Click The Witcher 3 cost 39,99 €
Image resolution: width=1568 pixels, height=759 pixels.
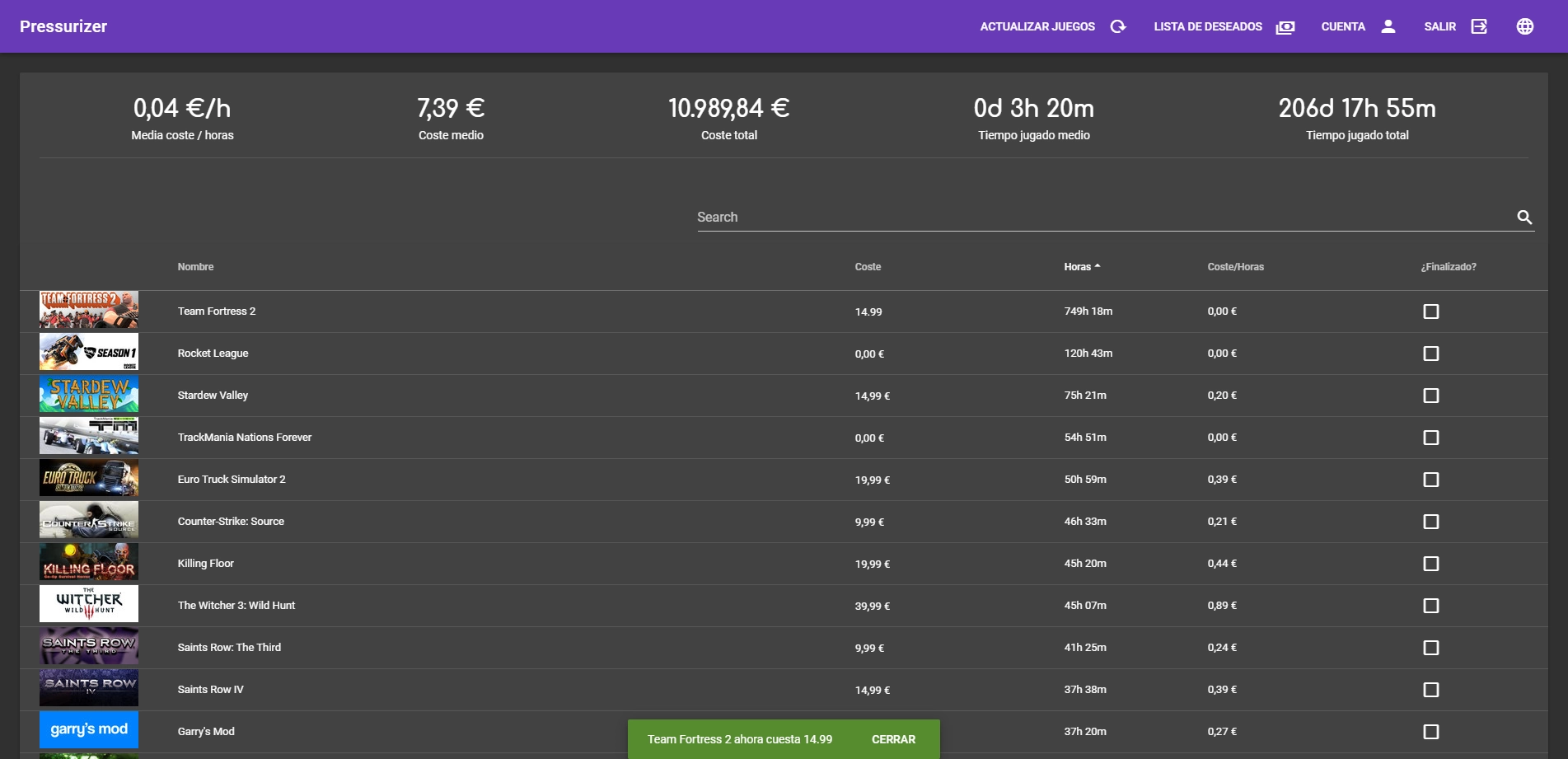click(873, 607)
